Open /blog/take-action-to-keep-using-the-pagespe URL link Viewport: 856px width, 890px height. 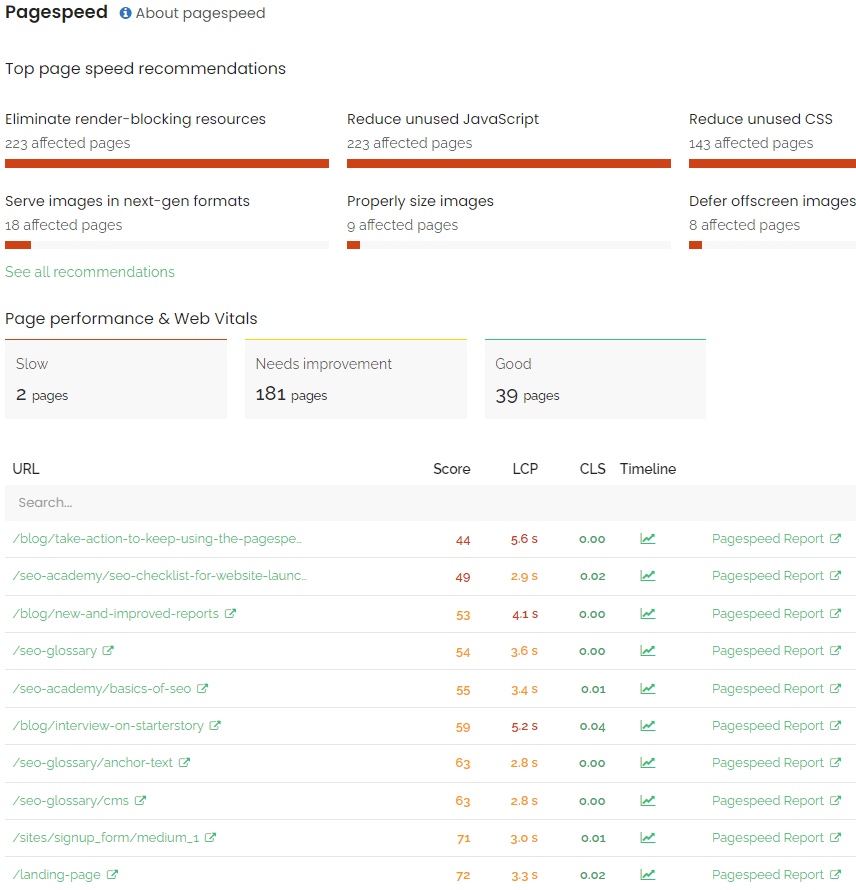(x=157, y=539)
